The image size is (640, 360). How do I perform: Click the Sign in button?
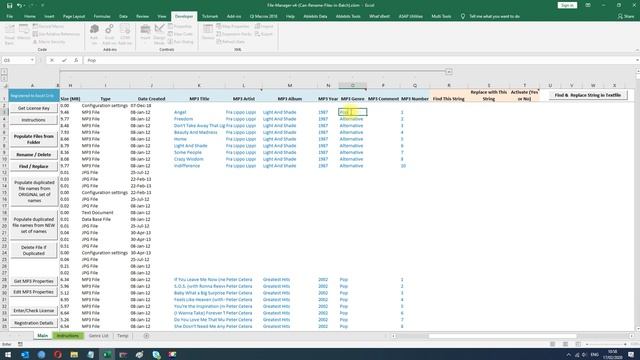click(567, 5)
